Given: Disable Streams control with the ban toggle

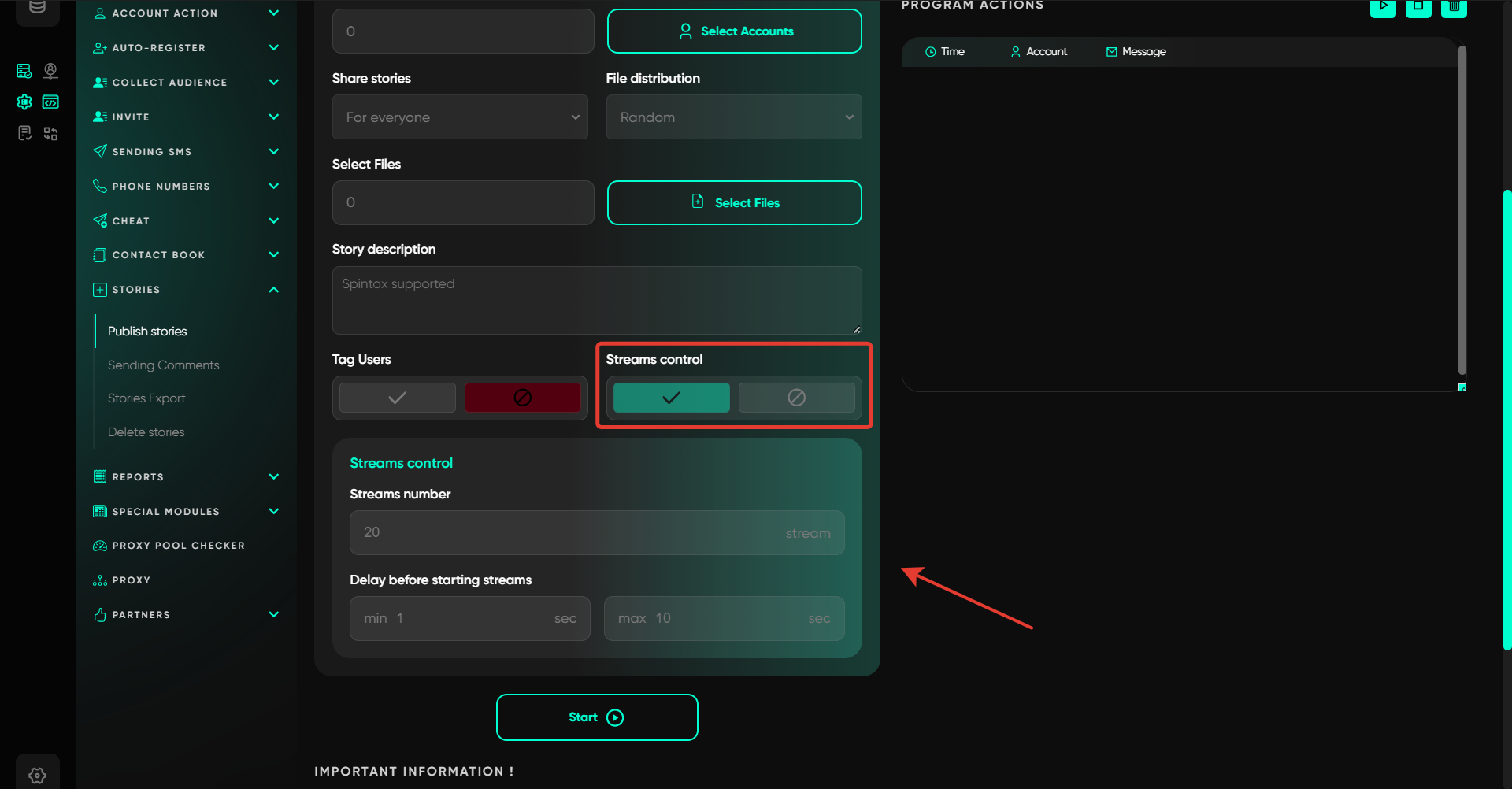Looking at the screenshot, I should tap(796, 398).
